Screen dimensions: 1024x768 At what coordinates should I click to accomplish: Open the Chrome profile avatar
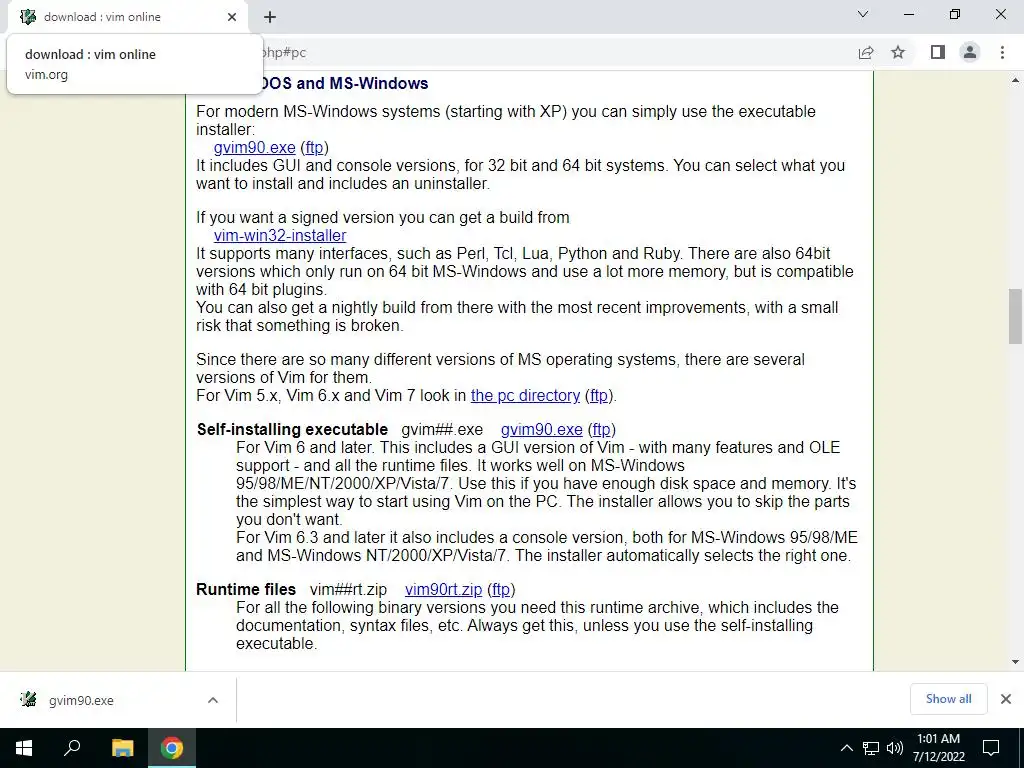click(x=970, y=52)
